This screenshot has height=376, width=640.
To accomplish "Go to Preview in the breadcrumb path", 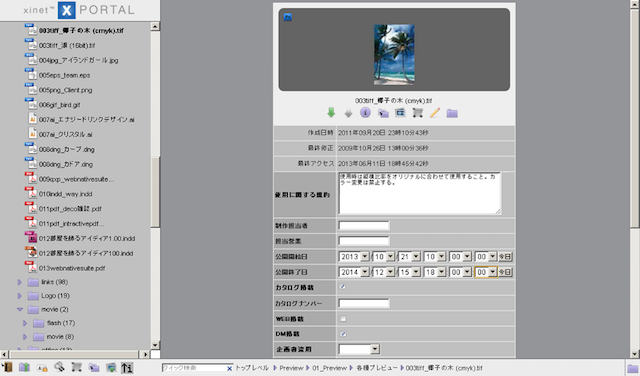I will (x=291, y=368).
